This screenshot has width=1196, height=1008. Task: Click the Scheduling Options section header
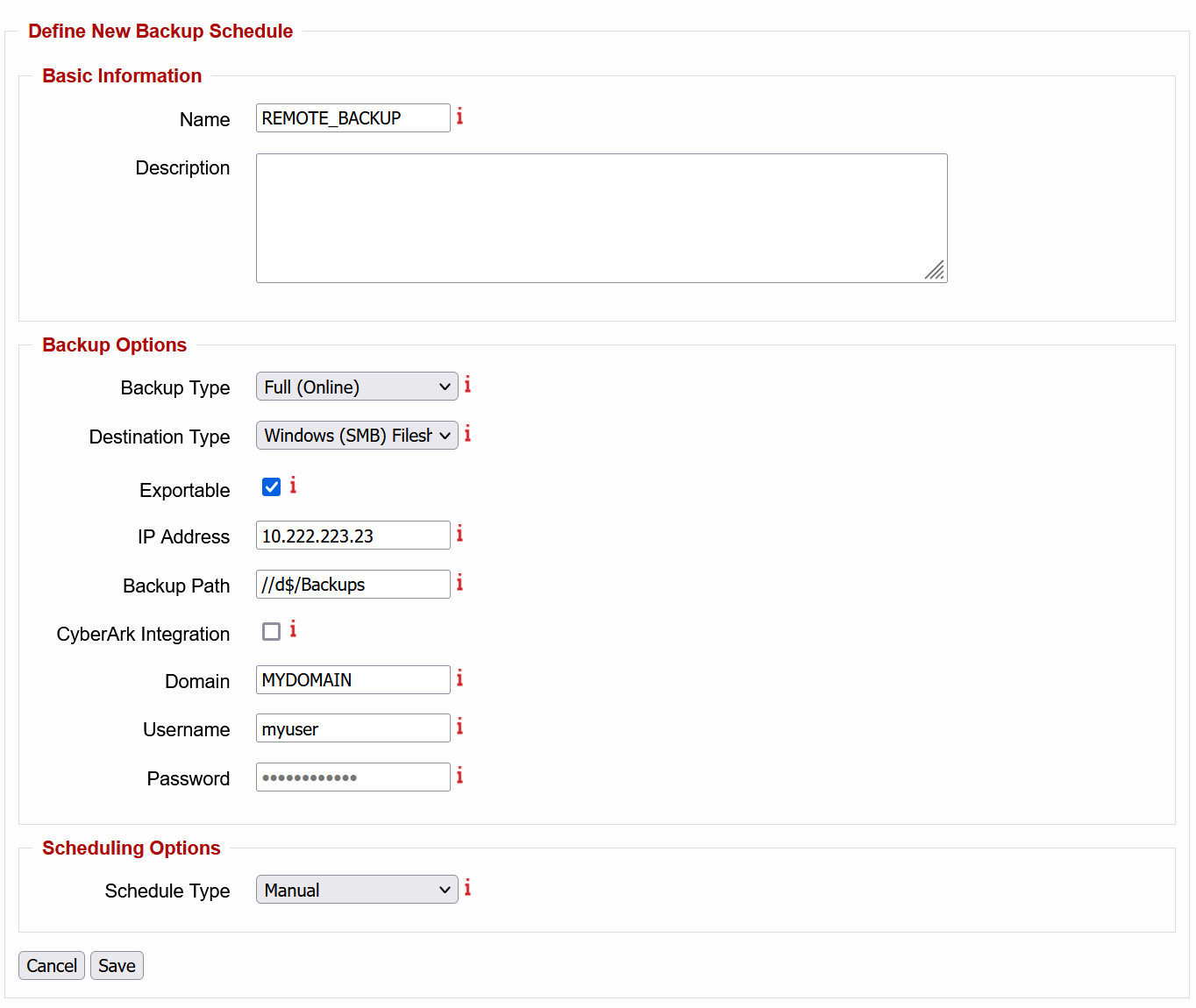click(132, 848)
